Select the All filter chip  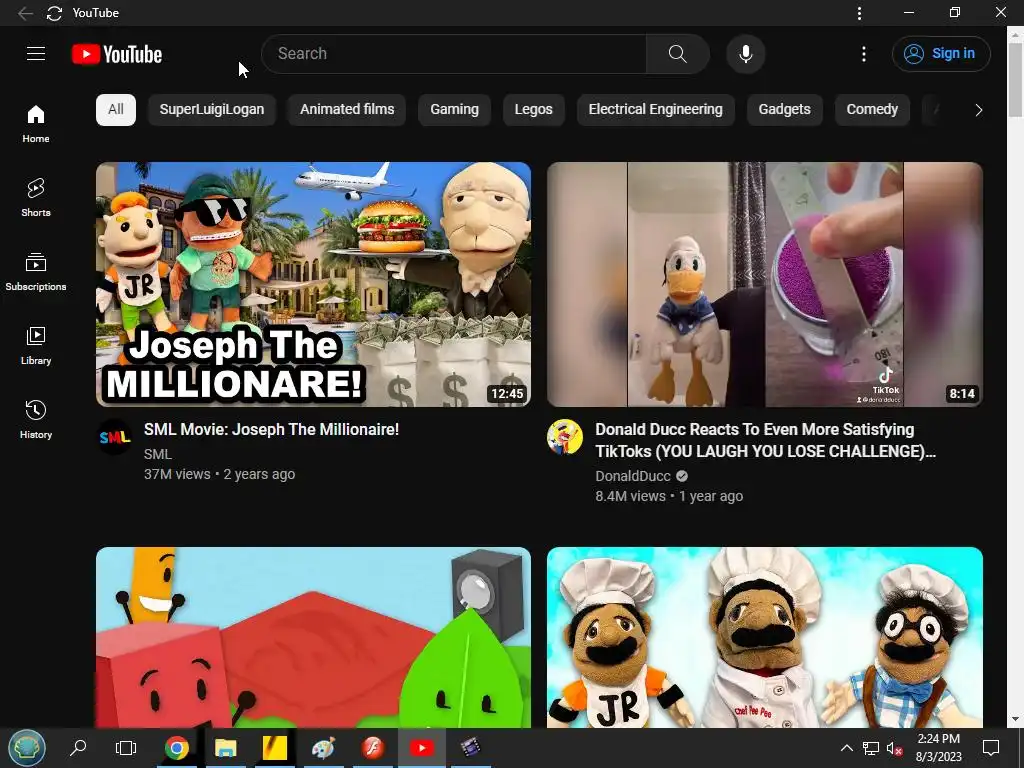pos(116,110)
